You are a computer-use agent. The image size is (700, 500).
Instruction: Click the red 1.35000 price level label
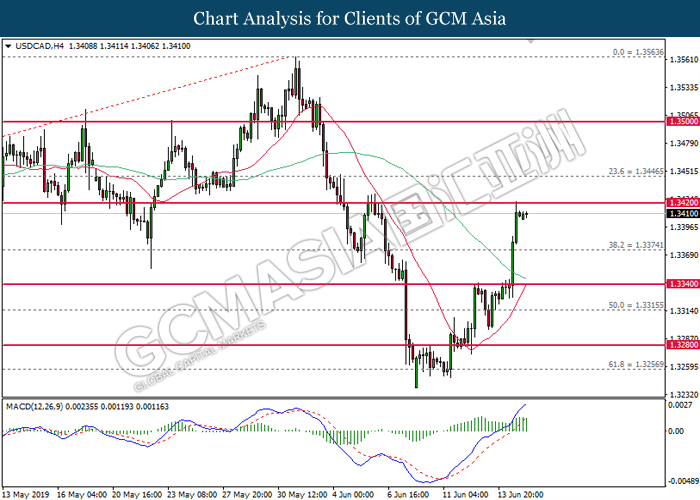[683, 121]
